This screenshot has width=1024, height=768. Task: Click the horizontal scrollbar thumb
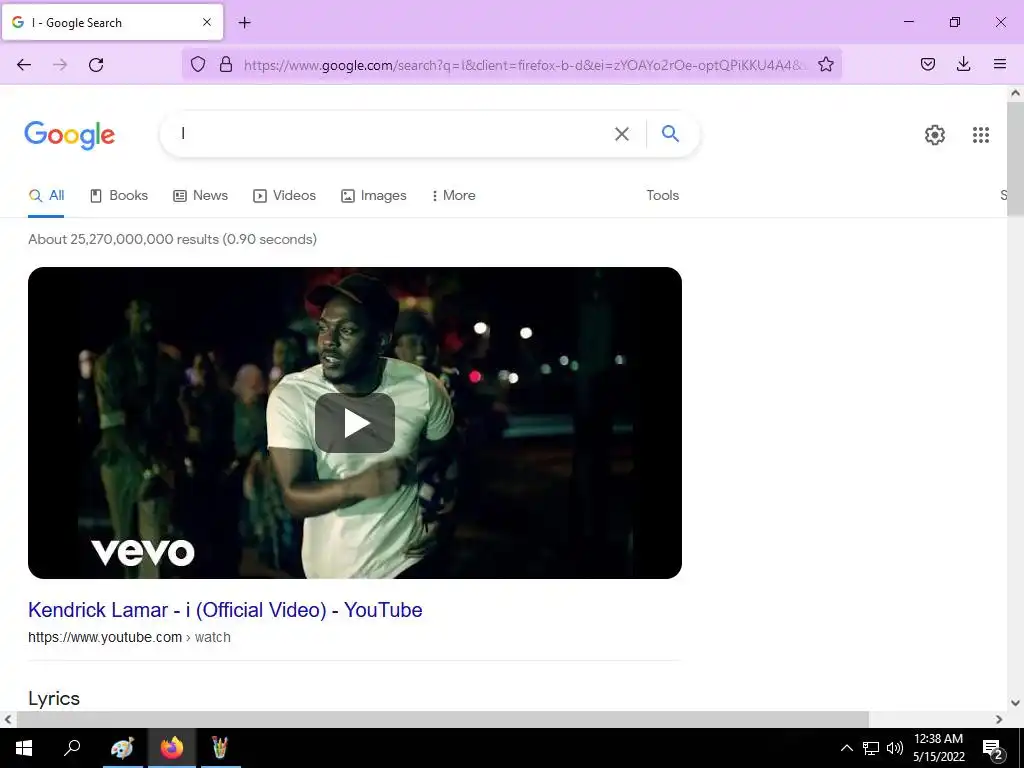(442, 719)
